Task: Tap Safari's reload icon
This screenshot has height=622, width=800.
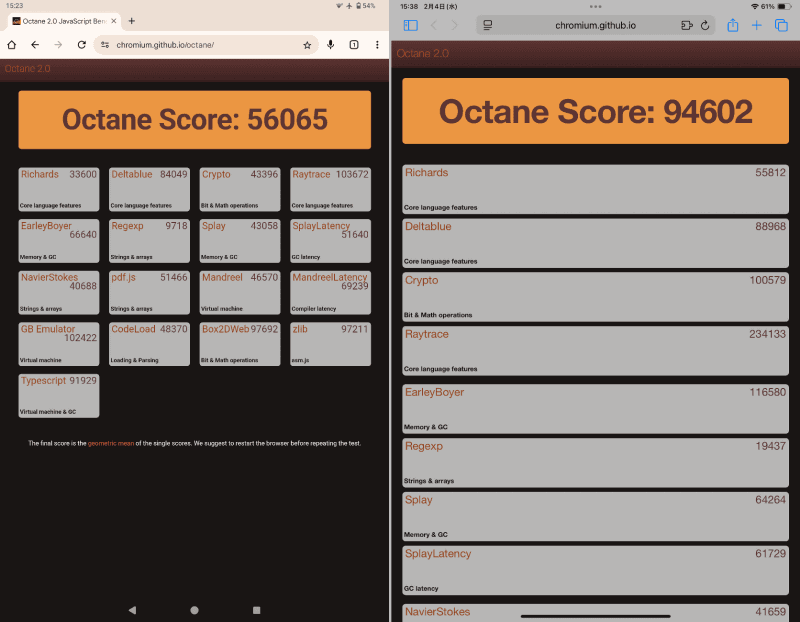Action: [x=706, y=23]
